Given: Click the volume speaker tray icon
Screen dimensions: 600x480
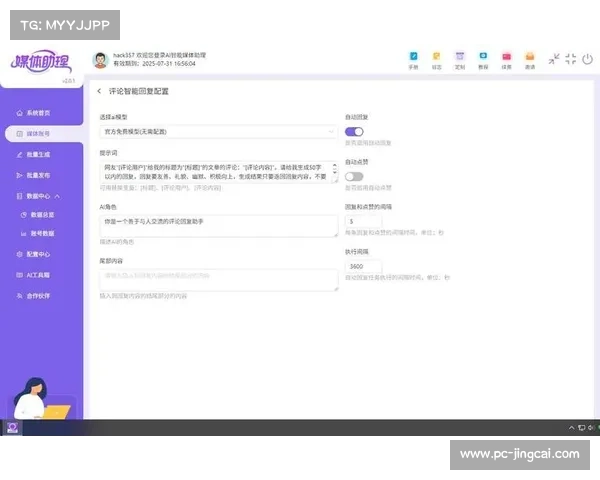Looking at the screenshot, I should point(591,428).
